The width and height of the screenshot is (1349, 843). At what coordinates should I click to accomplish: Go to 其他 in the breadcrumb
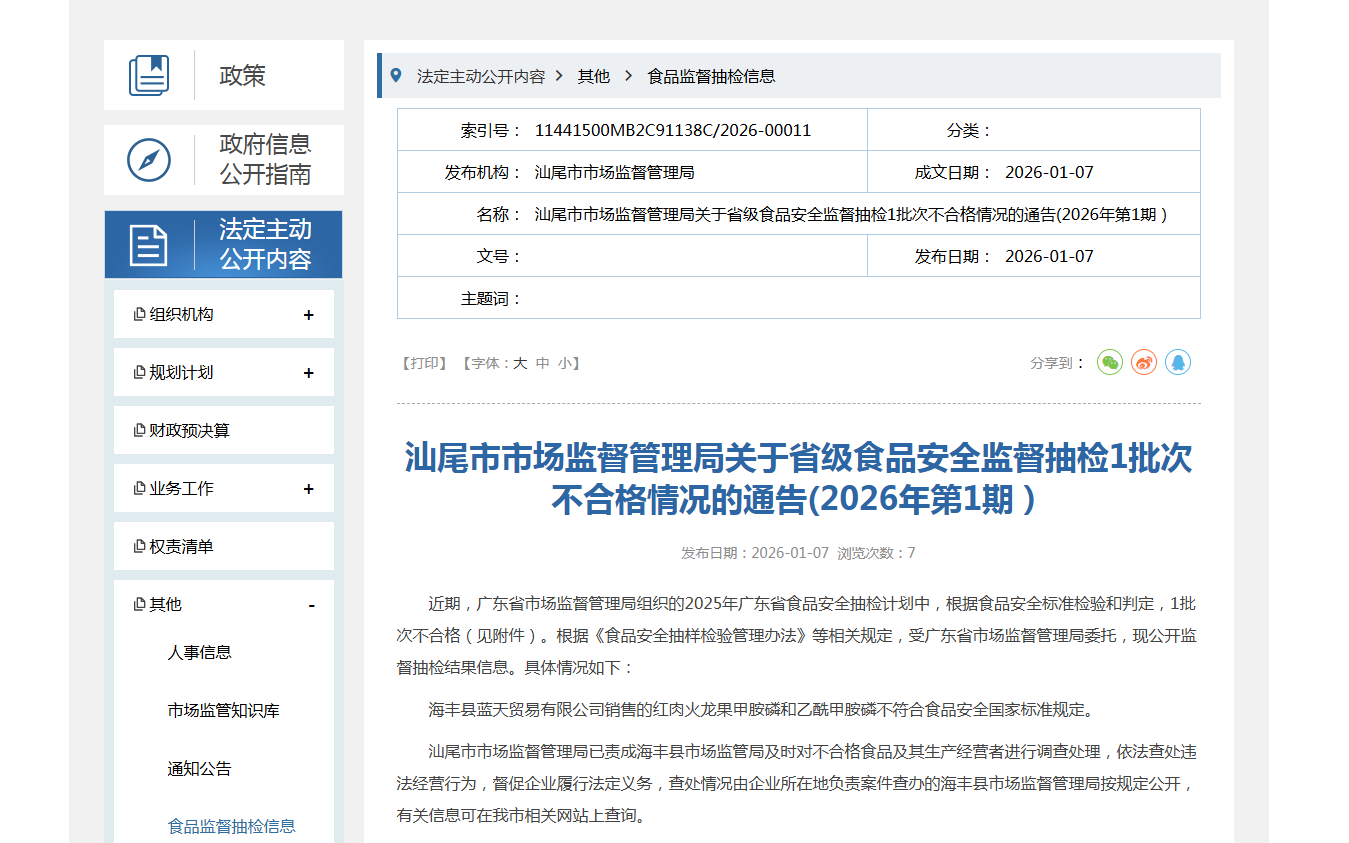click(593, 76)
